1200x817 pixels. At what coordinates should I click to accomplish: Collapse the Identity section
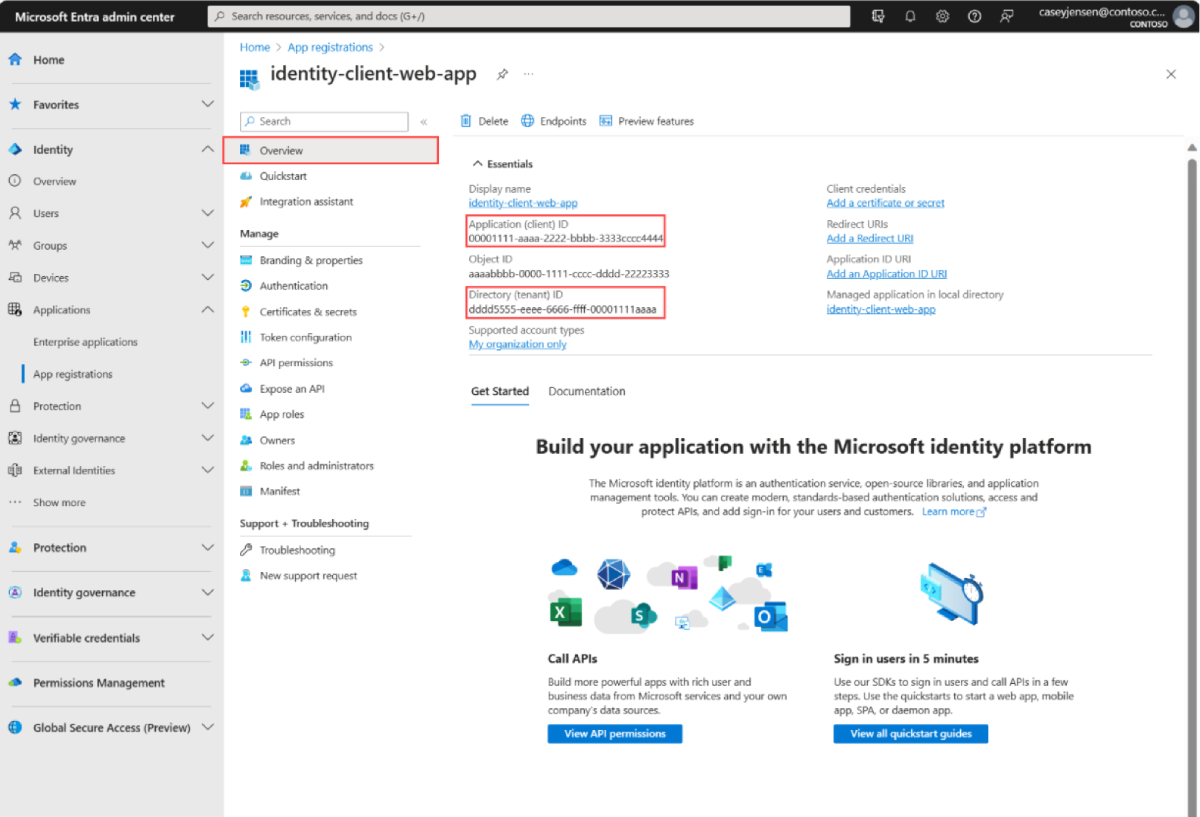click(x=208, y=149)
